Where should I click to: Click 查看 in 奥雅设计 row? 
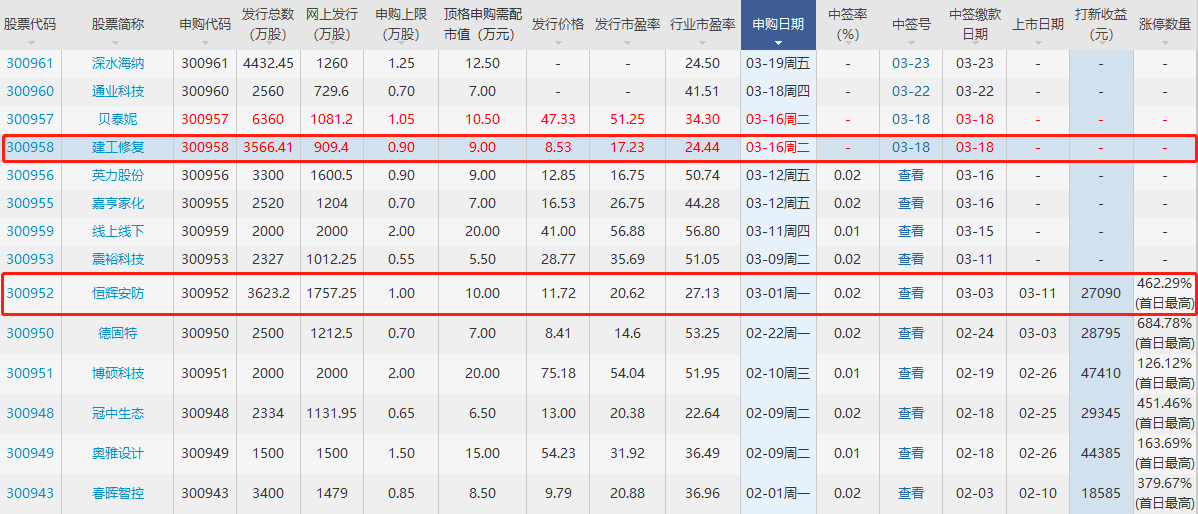pyautogui.click(x=911, y=454)
